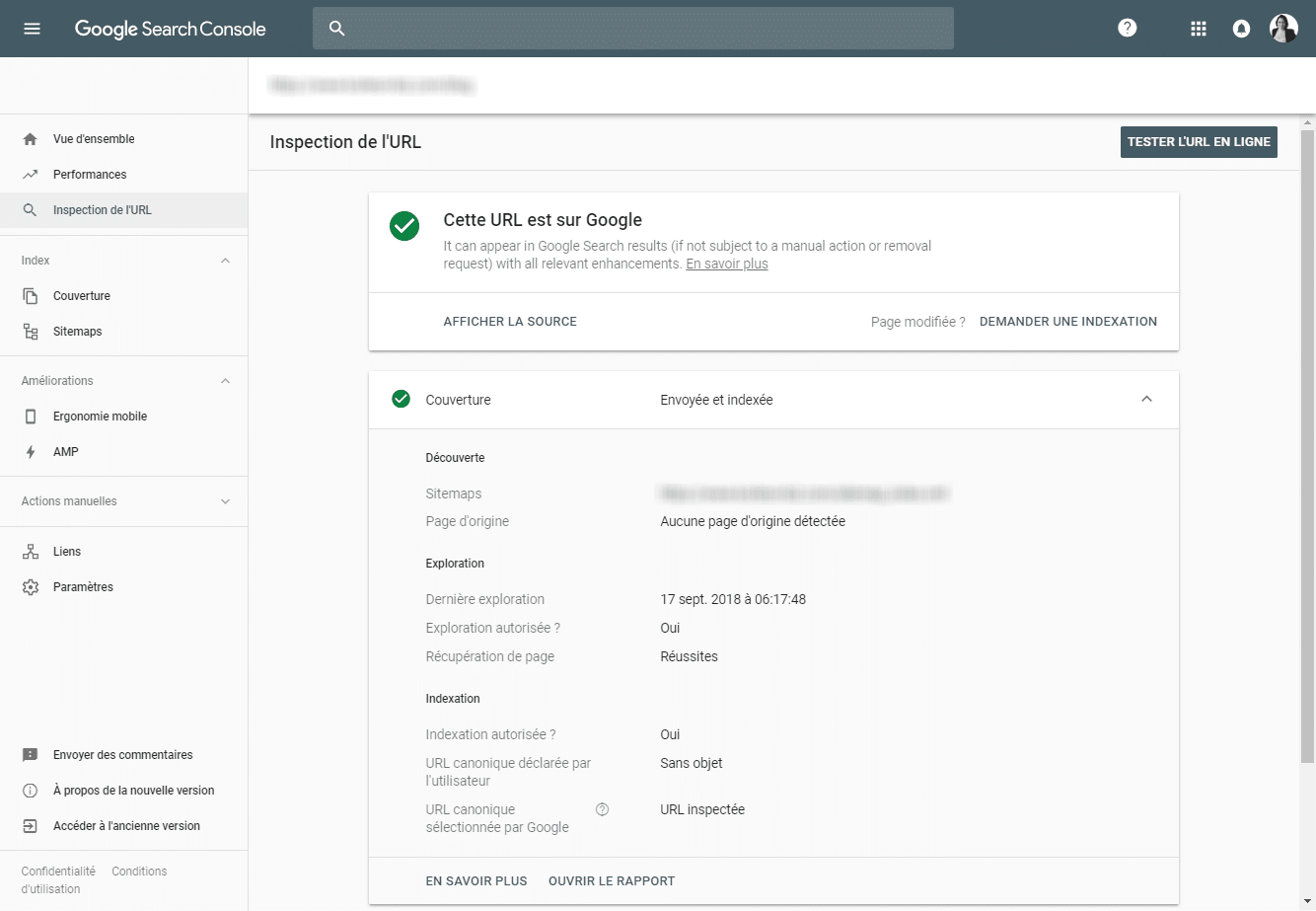Open Conditions d'utilisation link

94,880
